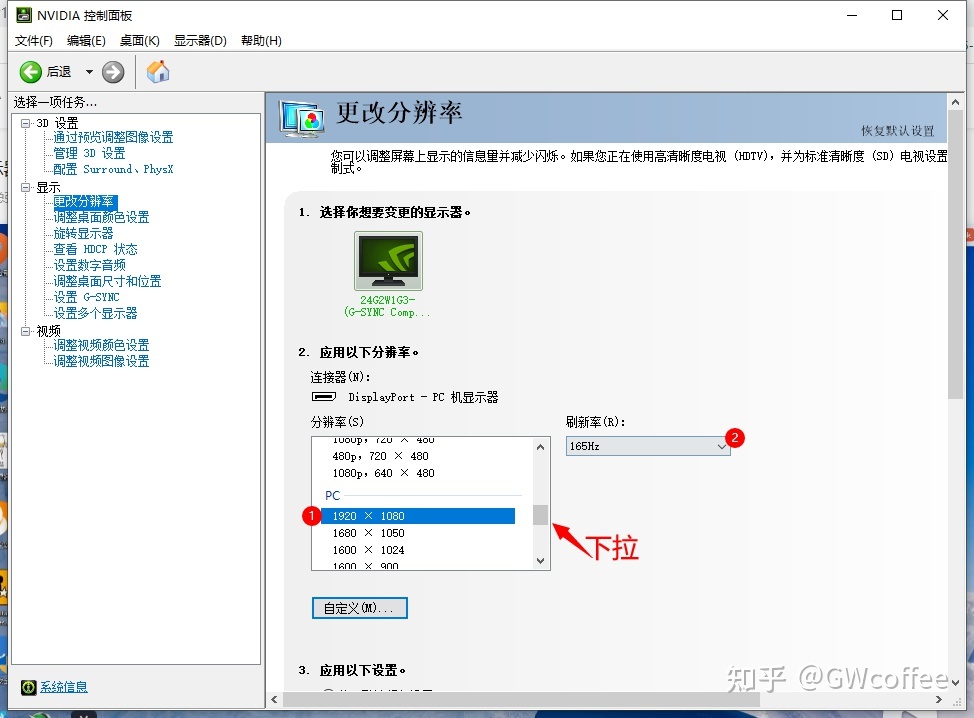The image size is (974, 718).
Task: Open the 桌面(K) menu
Action: click(140, 40)
